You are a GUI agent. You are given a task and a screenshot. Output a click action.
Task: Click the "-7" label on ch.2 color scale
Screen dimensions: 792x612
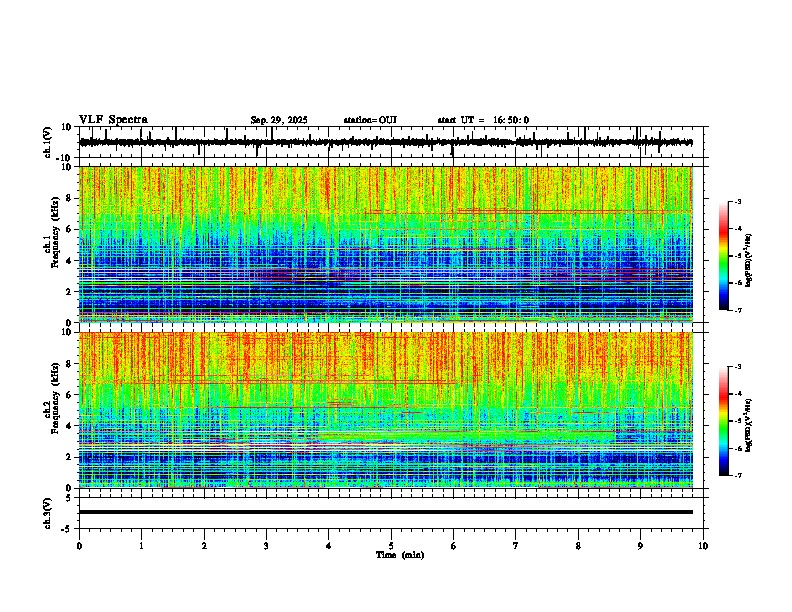click(738, 475)
